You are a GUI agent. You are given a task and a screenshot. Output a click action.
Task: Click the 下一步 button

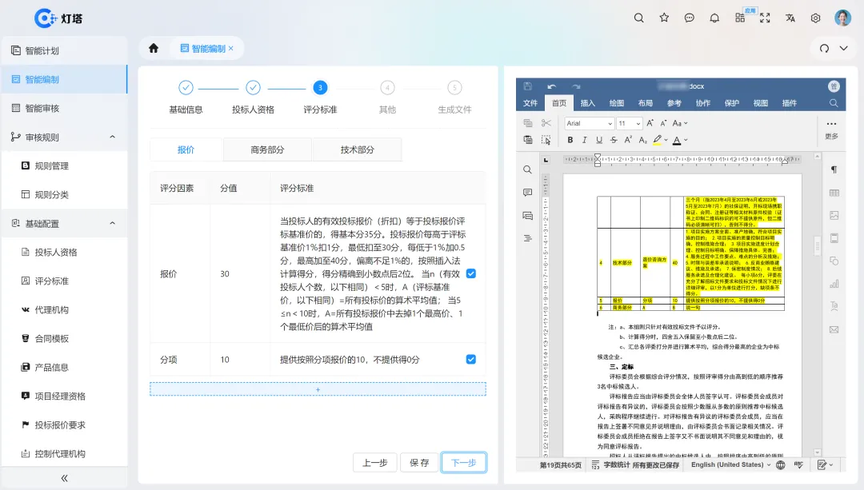point(463,463)
